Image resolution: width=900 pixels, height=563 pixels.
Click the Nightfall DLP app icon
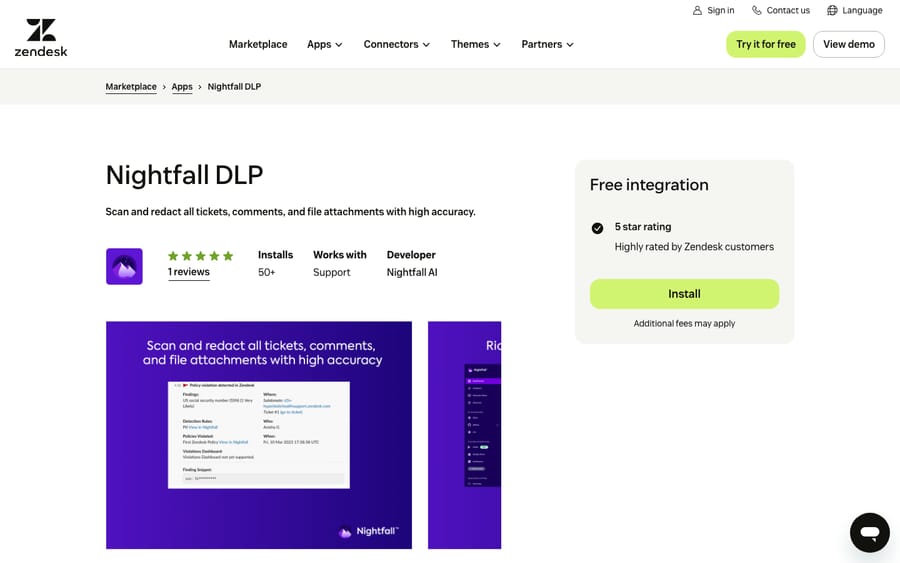click(124, 266)
